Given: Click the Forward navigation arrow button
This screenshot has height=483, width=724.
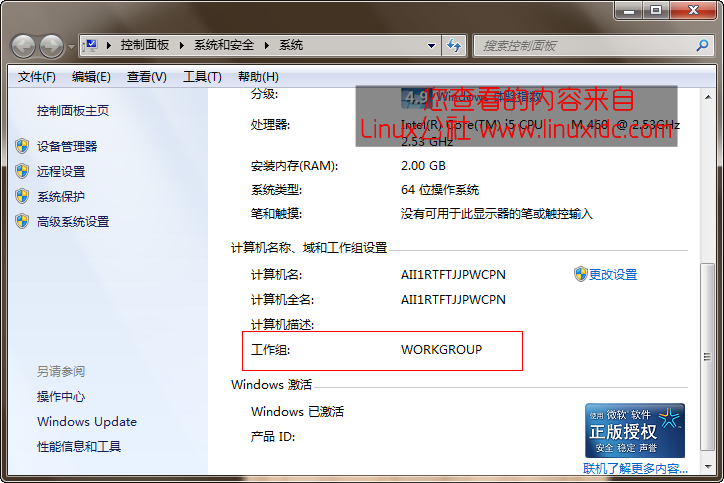Looking at the screenshot, I should [51, 46].
